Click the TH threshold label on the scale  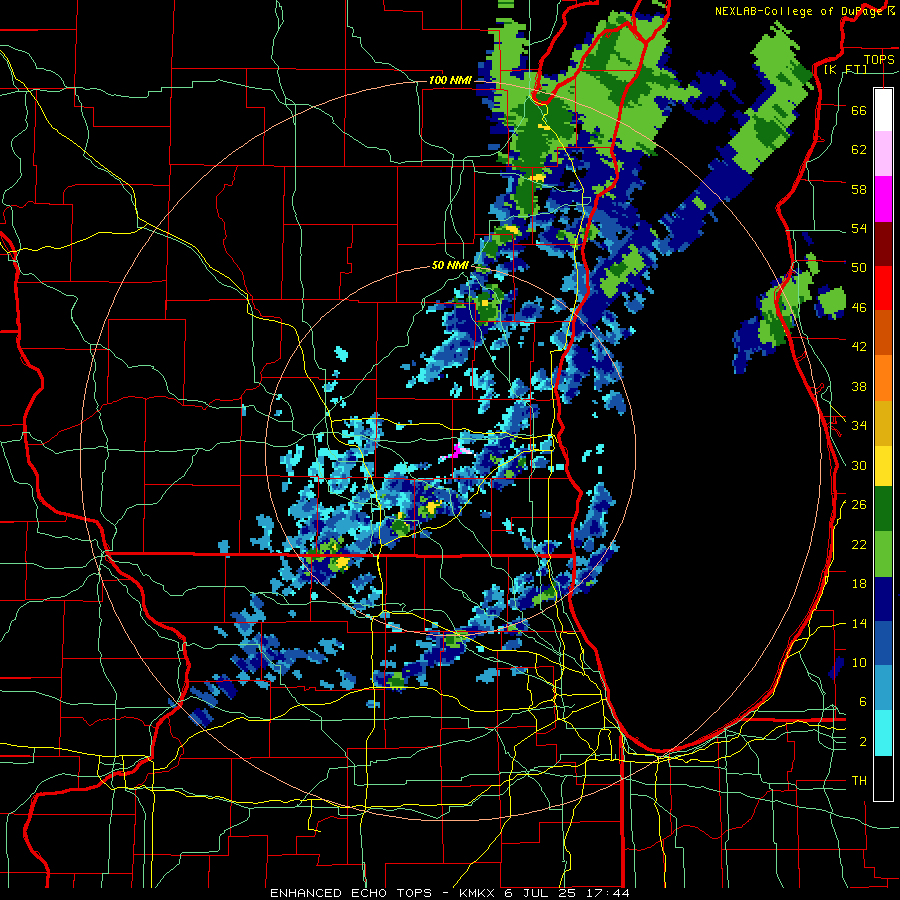tap(859, 781)
